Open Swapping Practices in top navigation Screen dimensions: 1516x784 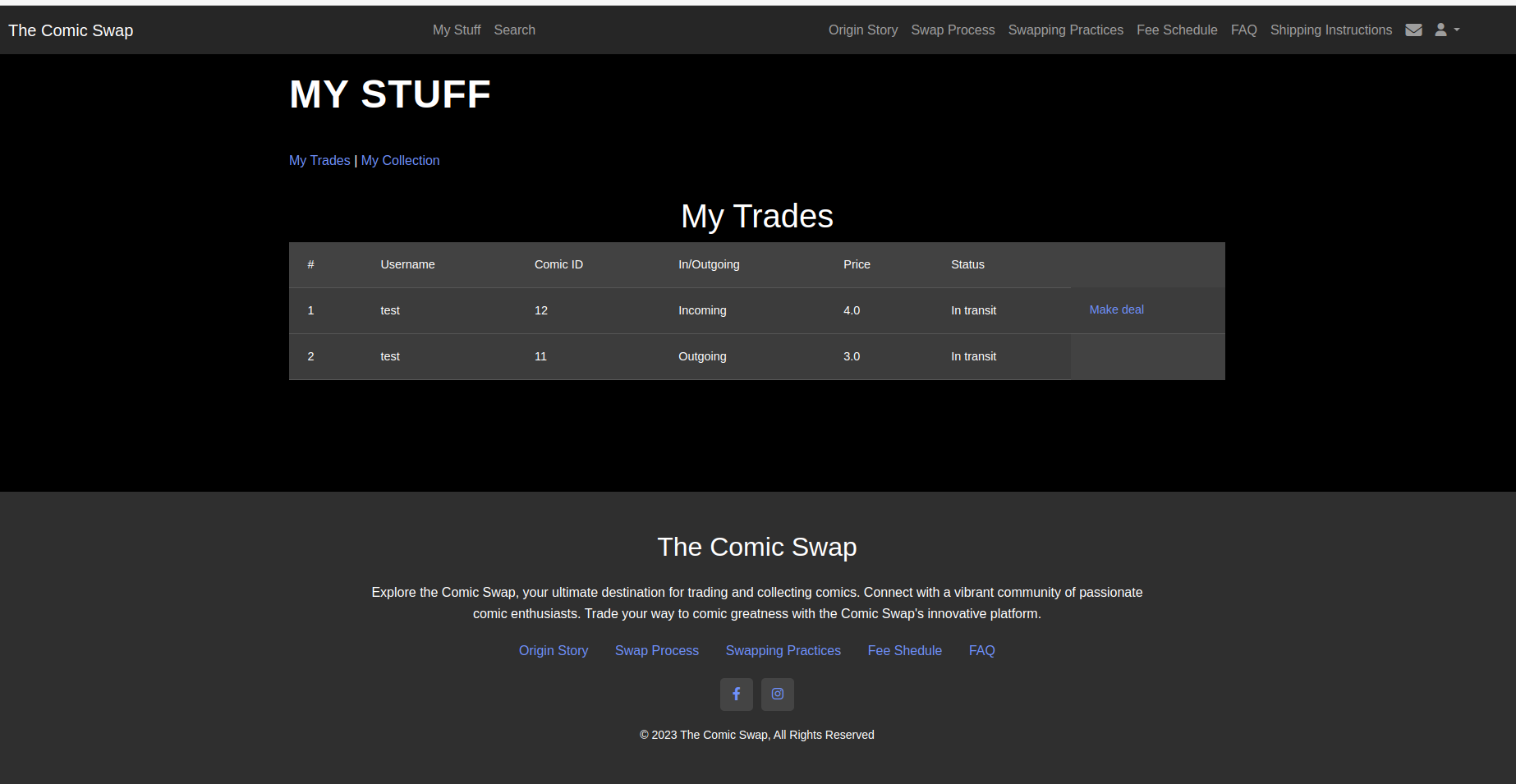[x=1065, y=30]
